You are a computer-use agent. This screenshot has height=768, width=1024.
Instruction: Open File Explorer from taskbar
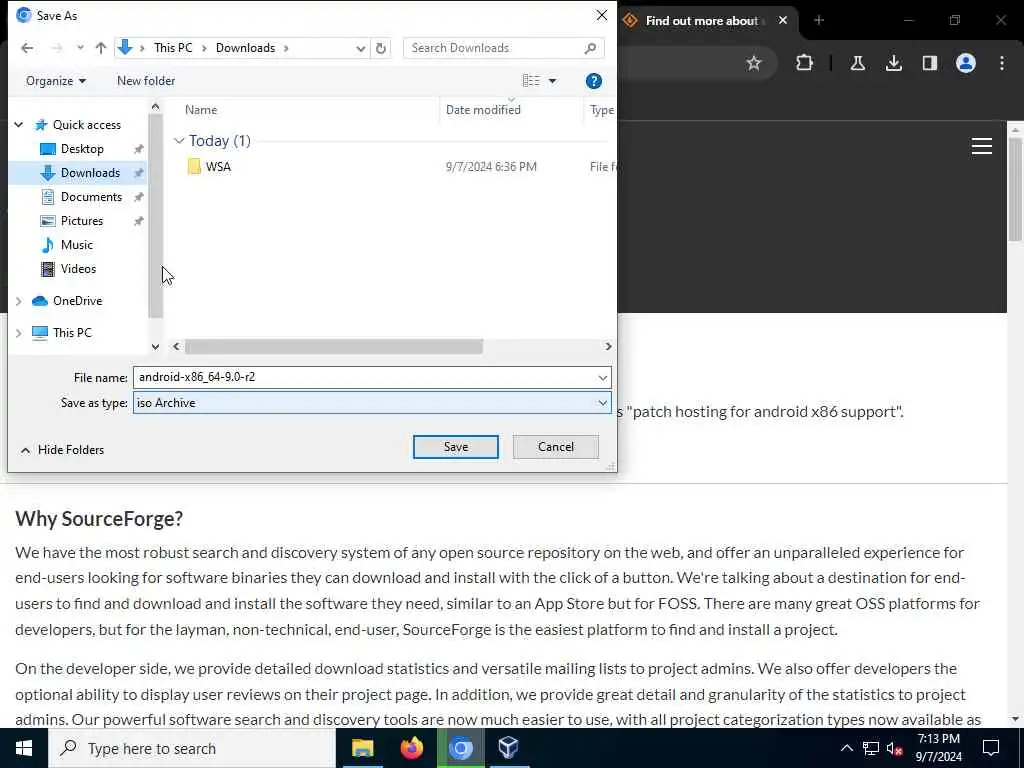tap(362, 748)
